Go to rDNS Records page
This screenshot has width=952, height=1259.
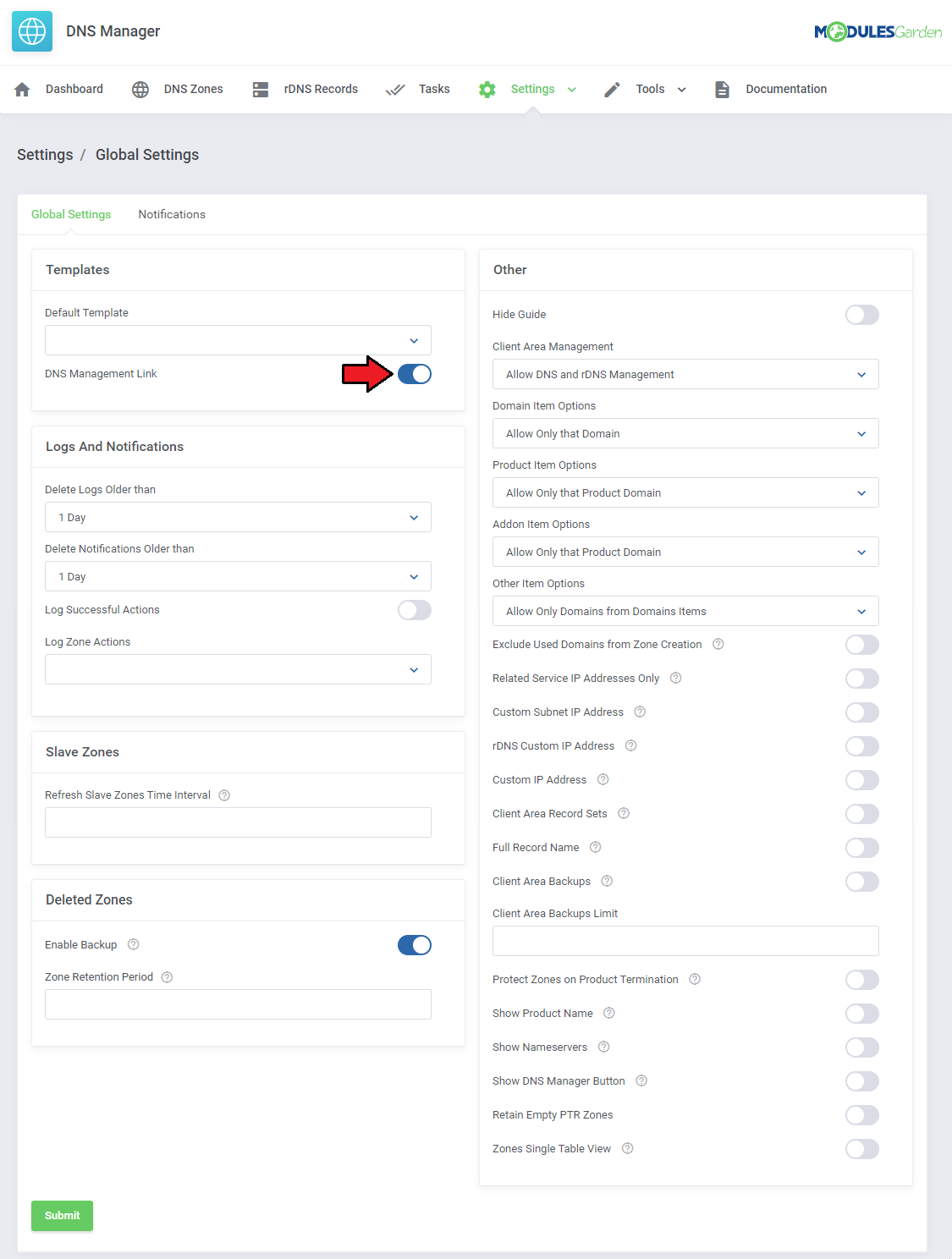click(x=305, y=90)
